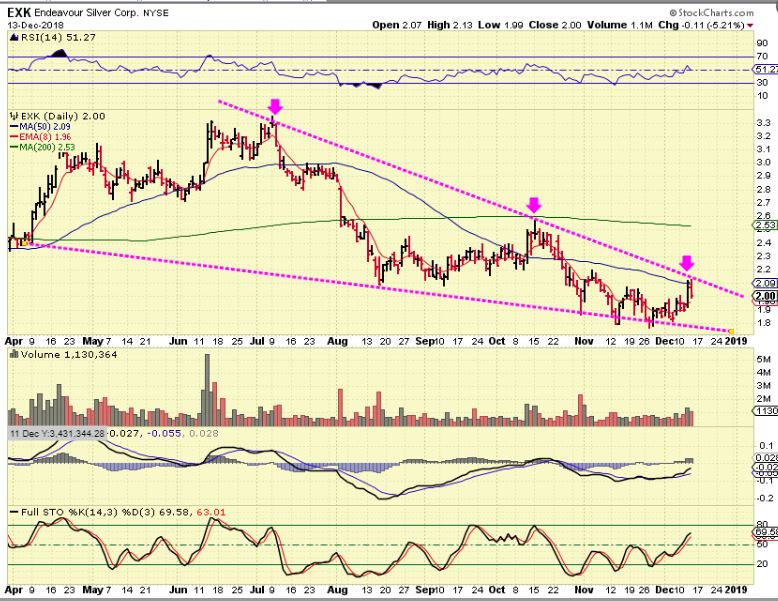The width and height of the screenshot is (778, 601).
Task: Click the EMA(8) 1.96 legend entry
Action: pyautogui.click(x=45, y=137)
